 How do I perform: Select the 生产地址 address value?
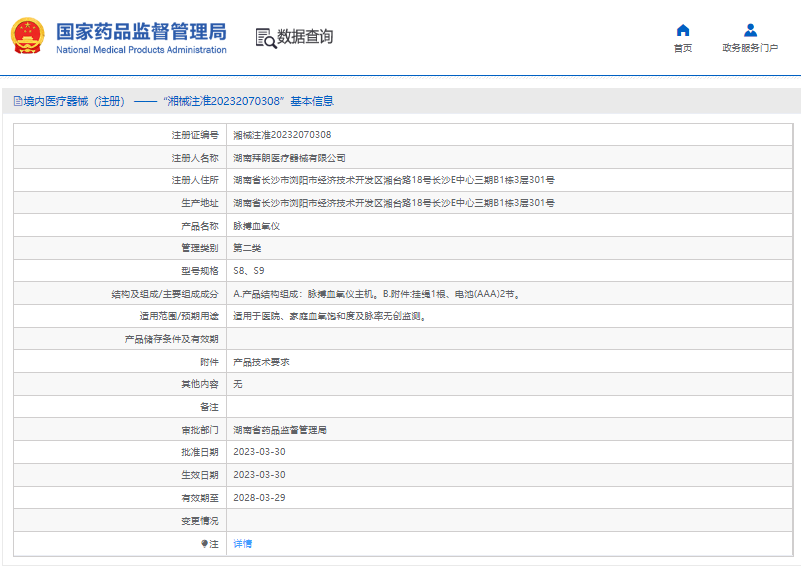coord(394,203)
